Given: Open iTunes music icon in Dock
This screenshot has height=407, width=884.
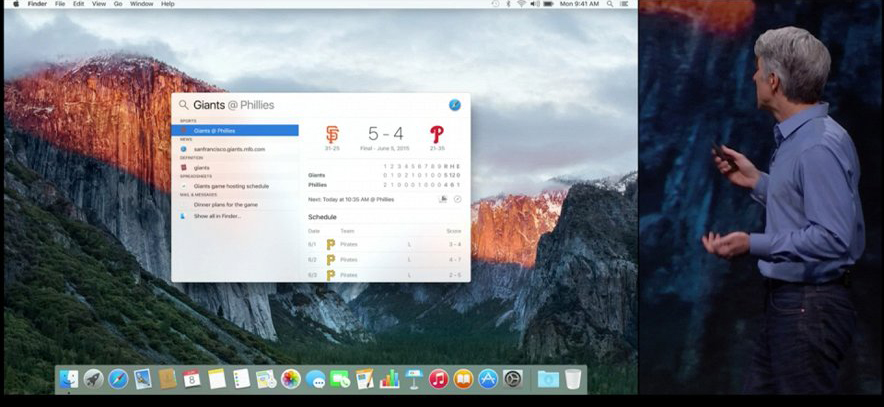Looking at the screenshot, I should tap(439, 379).
